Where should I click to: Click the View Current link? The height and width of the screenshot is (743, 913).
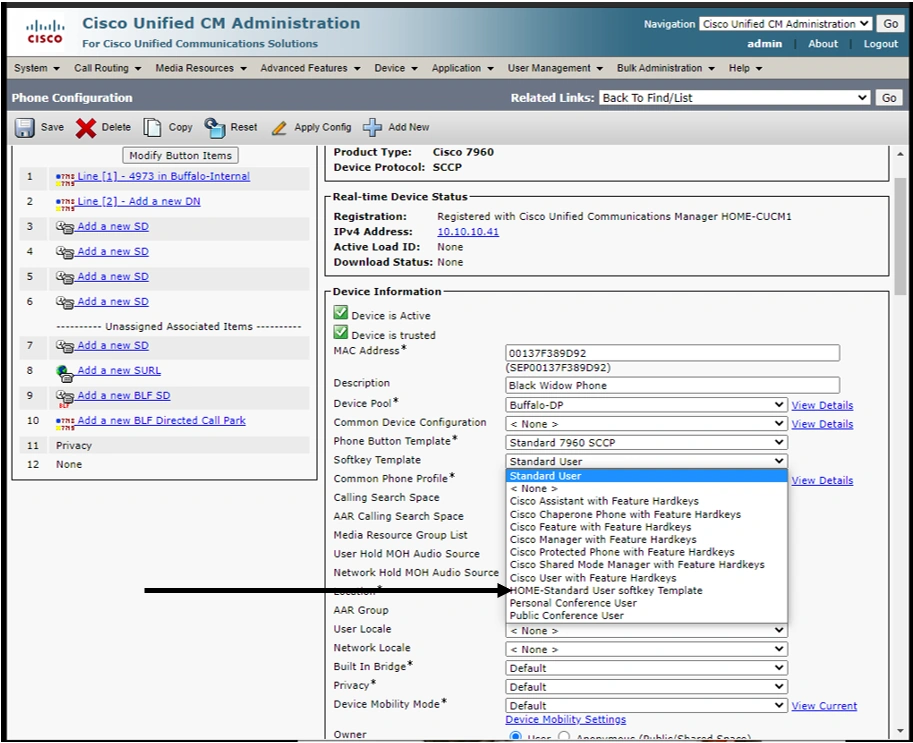824,706
